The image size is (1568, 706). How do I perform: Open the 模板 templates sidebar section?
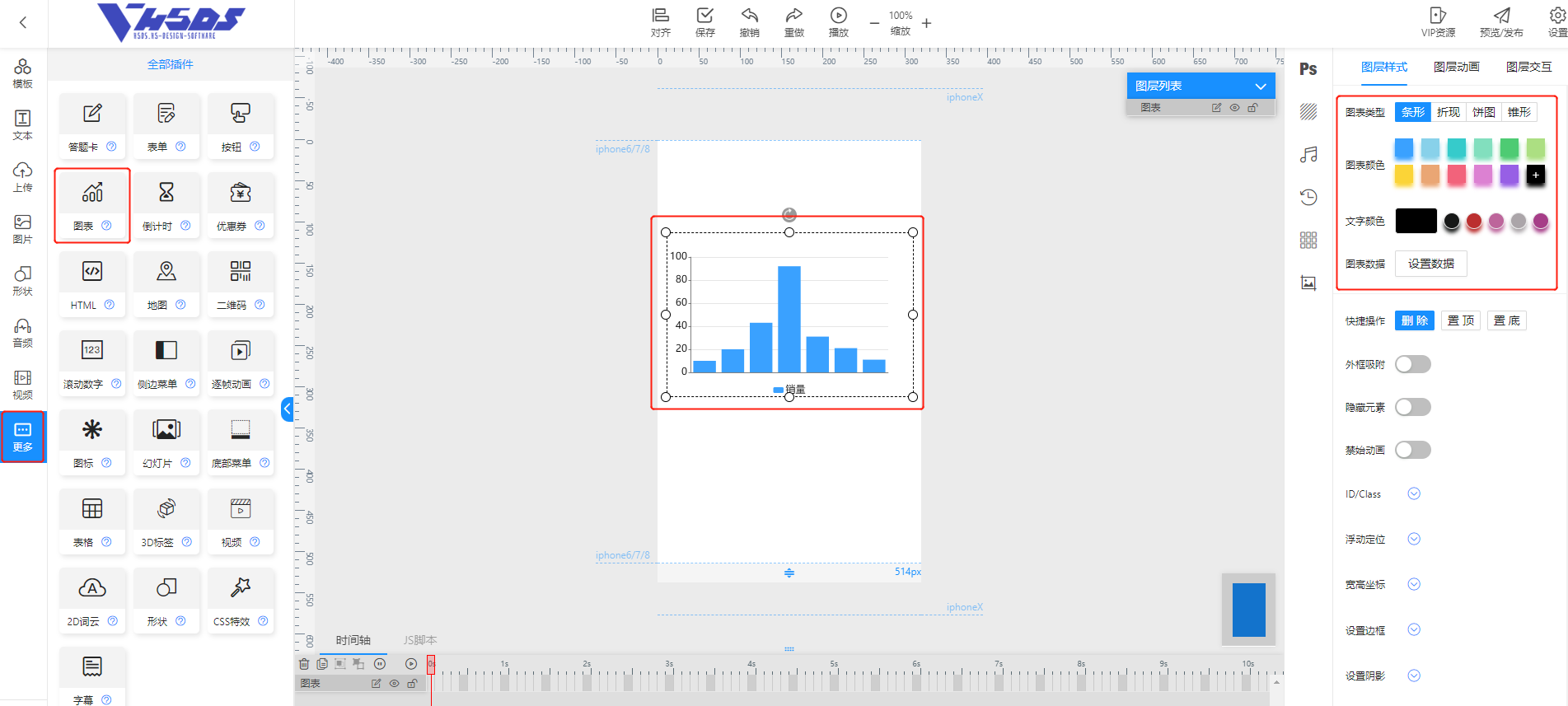[23, 73]
